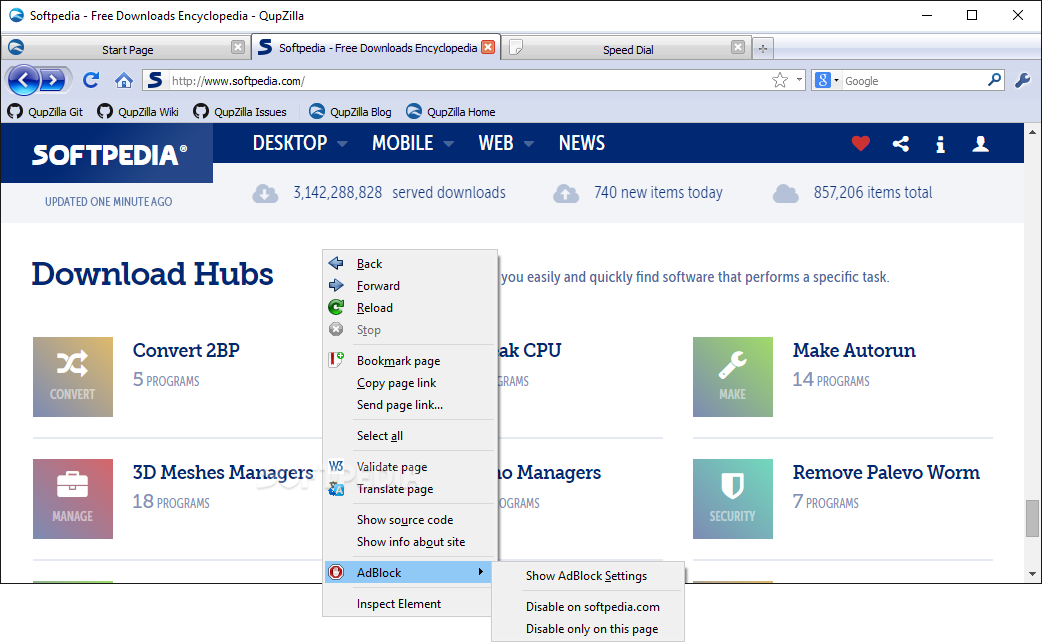Close the Softpedia tab
The image size is (1042, 642).
click(488, 47)
